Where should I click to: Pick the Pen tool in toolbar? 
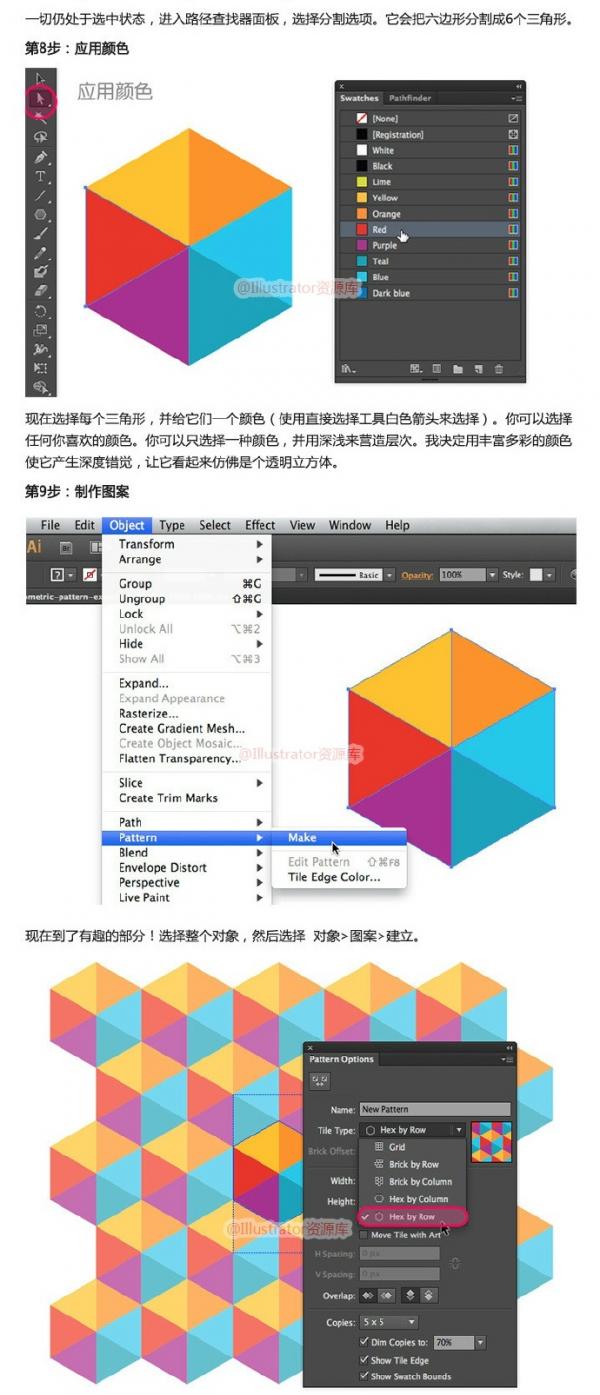coord(41,157)
